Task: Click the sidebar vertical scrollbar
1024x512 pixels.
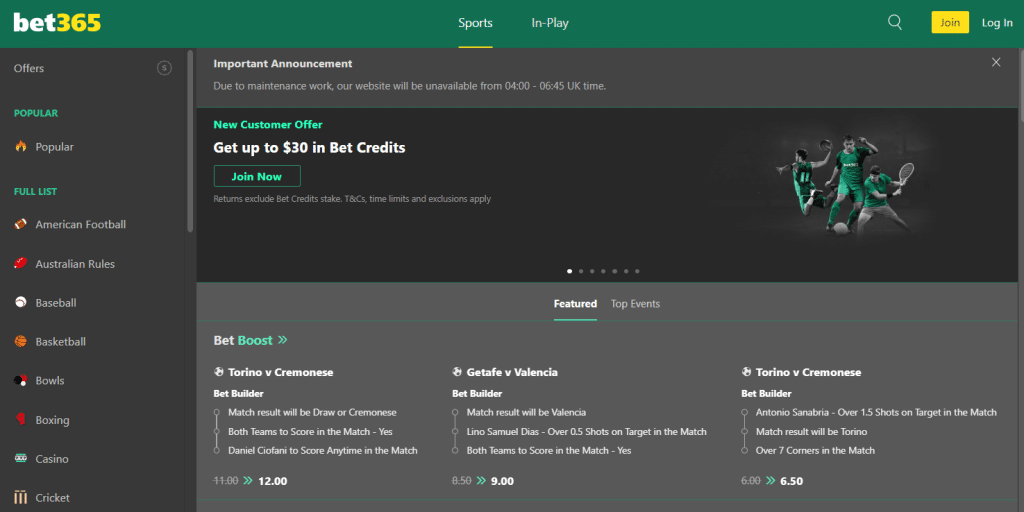Action: pos(190,140)
